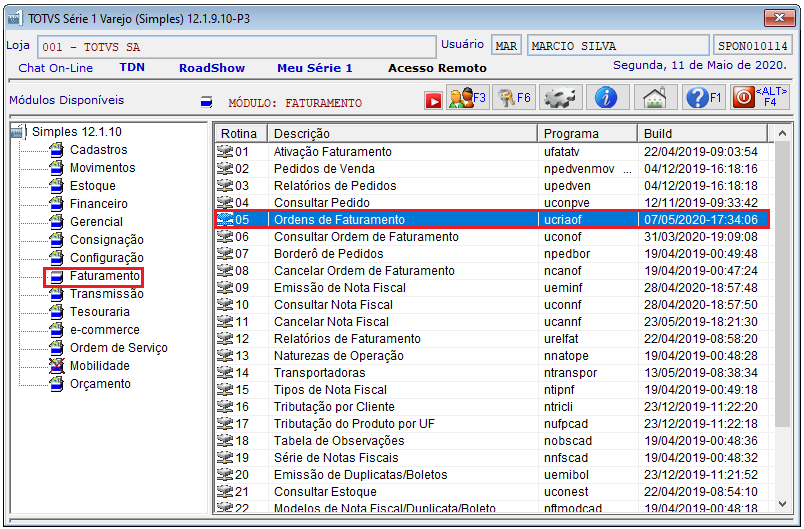Image resolution: width=804 pixels, height=529 pixels.
Task: Select Tributação por Cliente row
Action: pos(491,406)
